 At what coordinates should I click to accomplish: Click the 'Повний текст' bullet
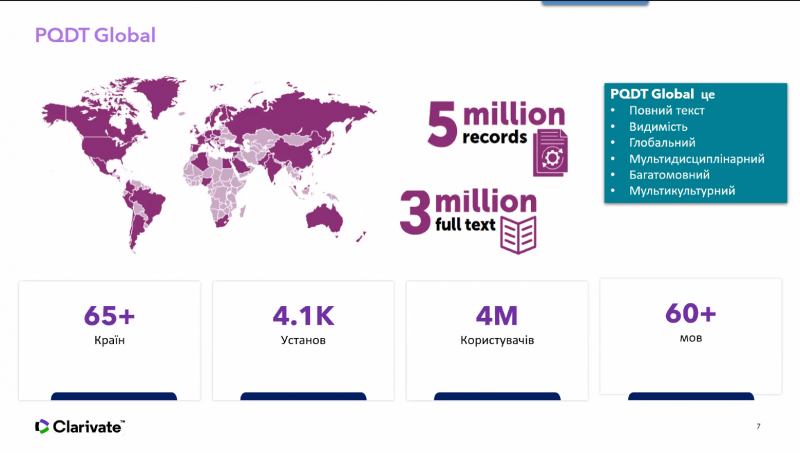pos(666,111)
